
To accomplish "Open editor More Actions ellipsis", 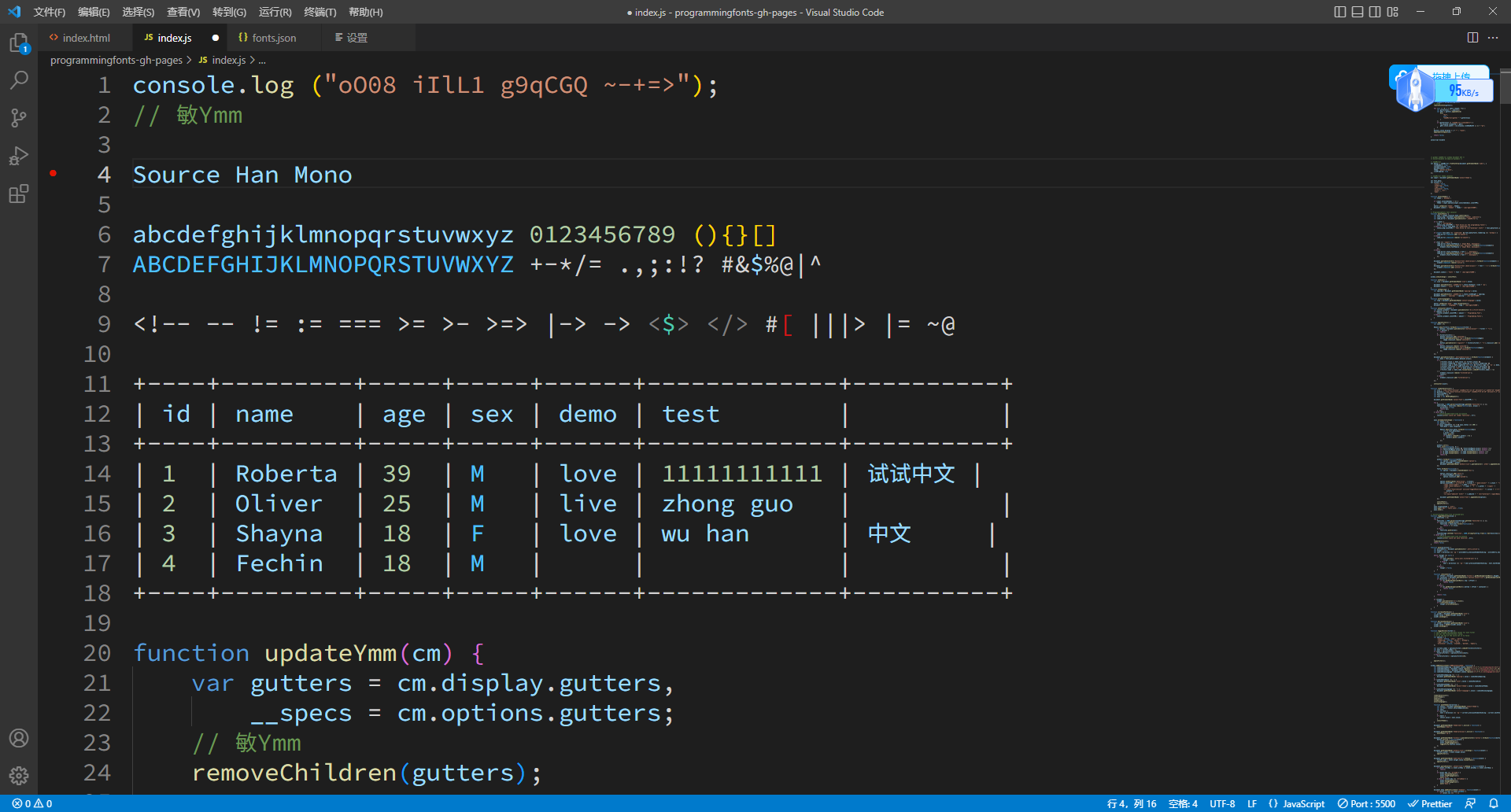I will coord(1493,37).
